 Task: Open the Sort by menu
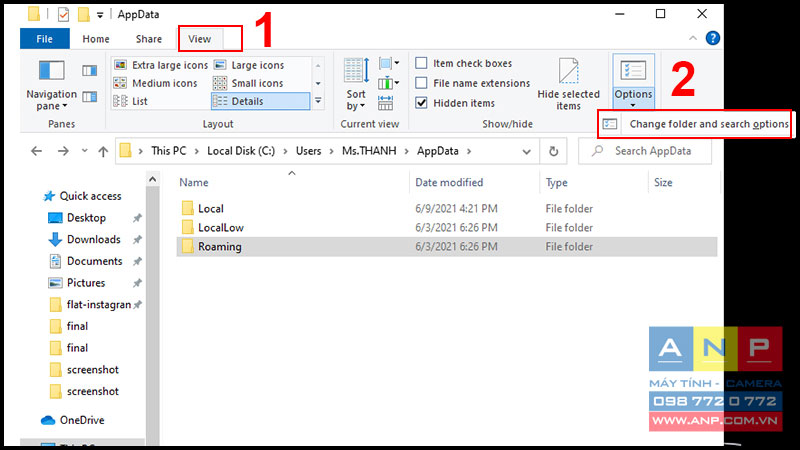pyautogui.click(x=356, y=84)
